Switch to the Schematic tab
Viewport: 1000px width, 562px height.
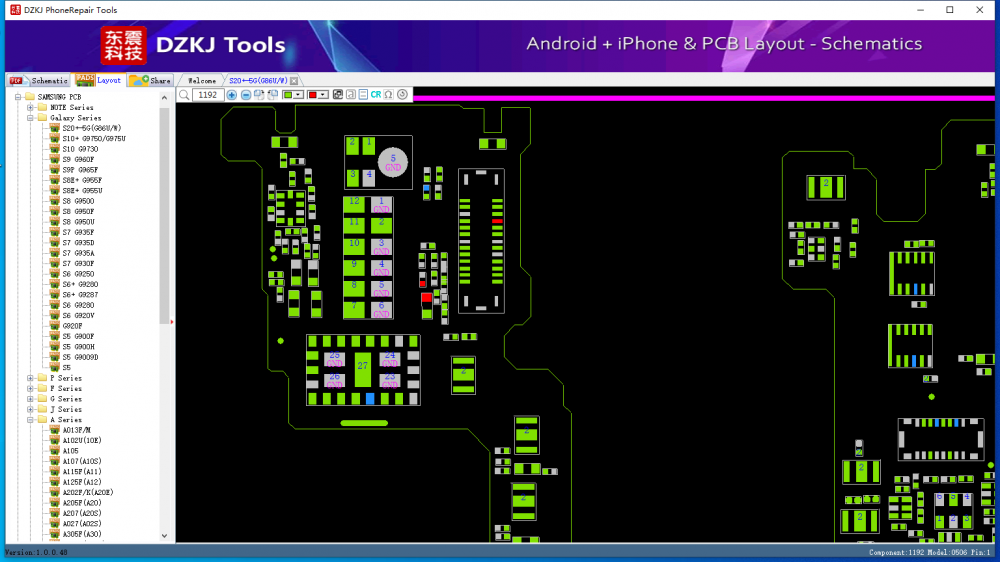click(38, 80)
